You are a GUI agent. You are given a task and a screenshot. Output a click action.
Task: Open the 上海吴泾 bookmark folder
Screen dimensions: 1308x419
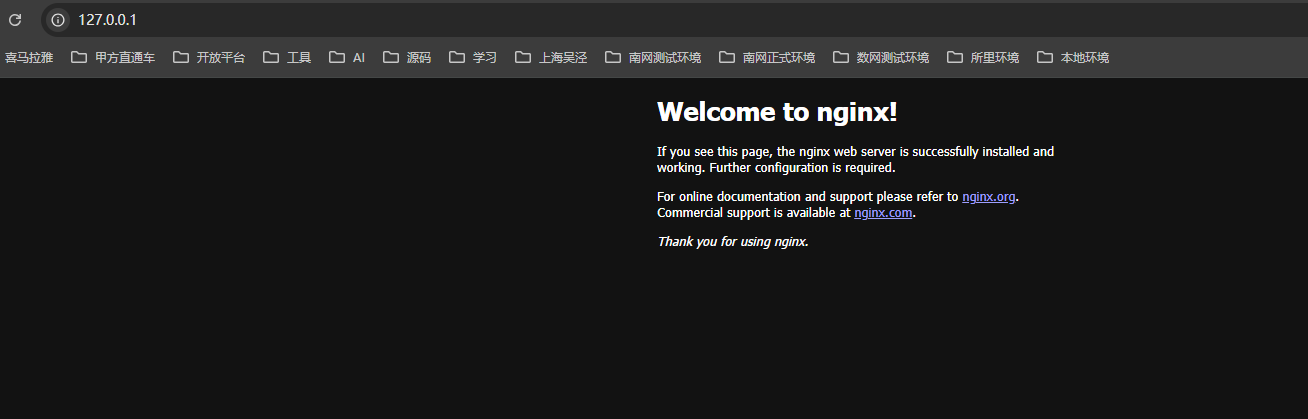tap(551, 58)
